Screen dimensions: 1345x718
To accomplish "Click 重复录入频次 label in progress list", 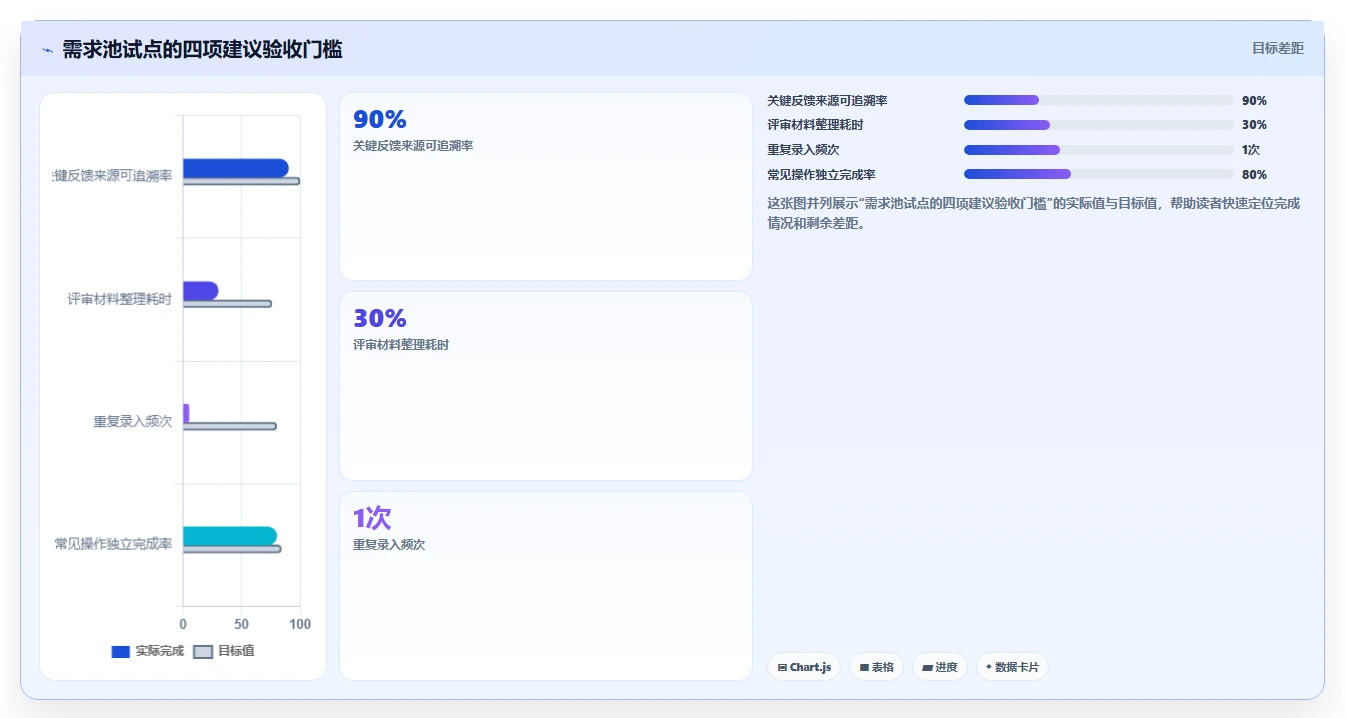I will point(803,150).
